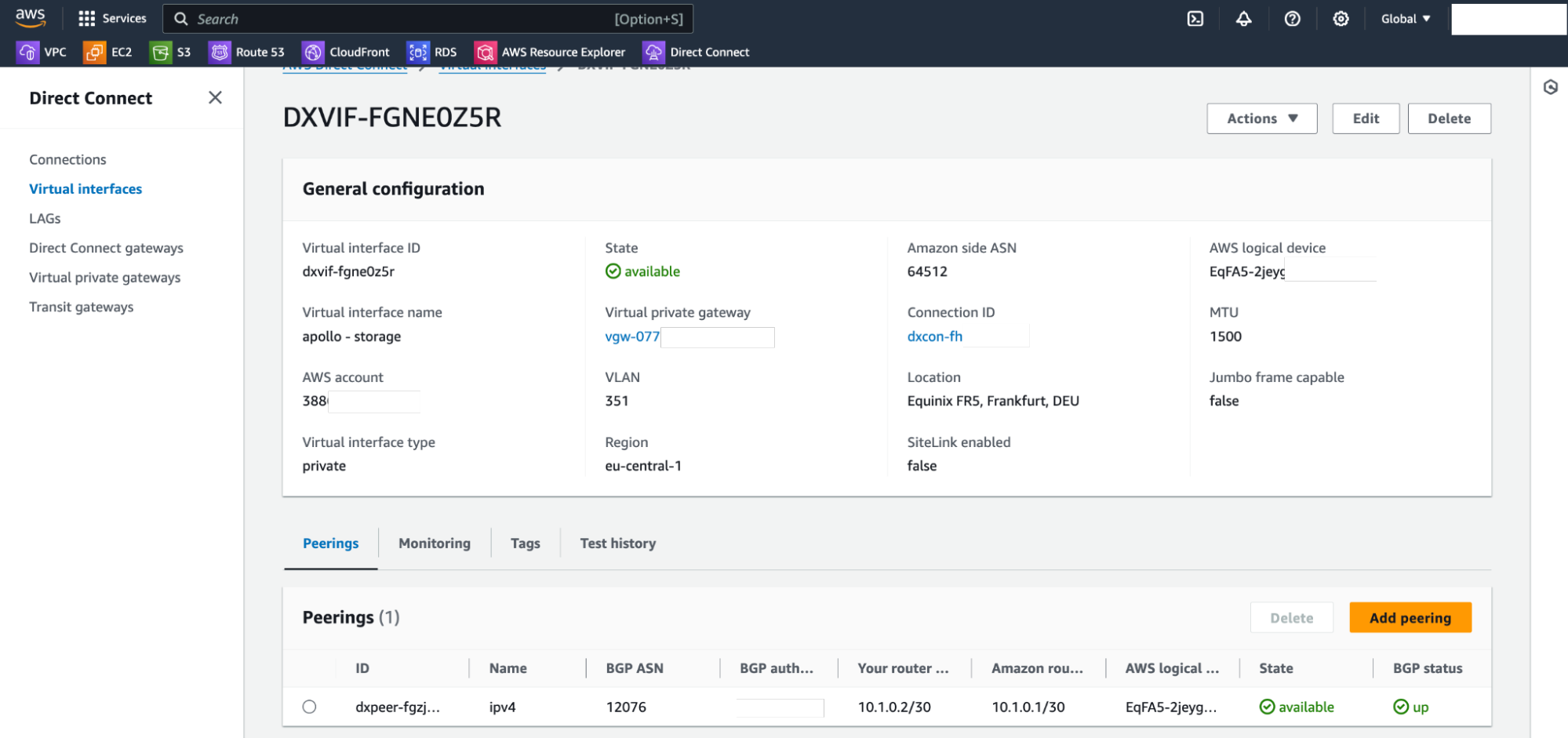Switch to the Peerings tab
The height and width of the screenshot is (738, 1568).
pos(330,544)
